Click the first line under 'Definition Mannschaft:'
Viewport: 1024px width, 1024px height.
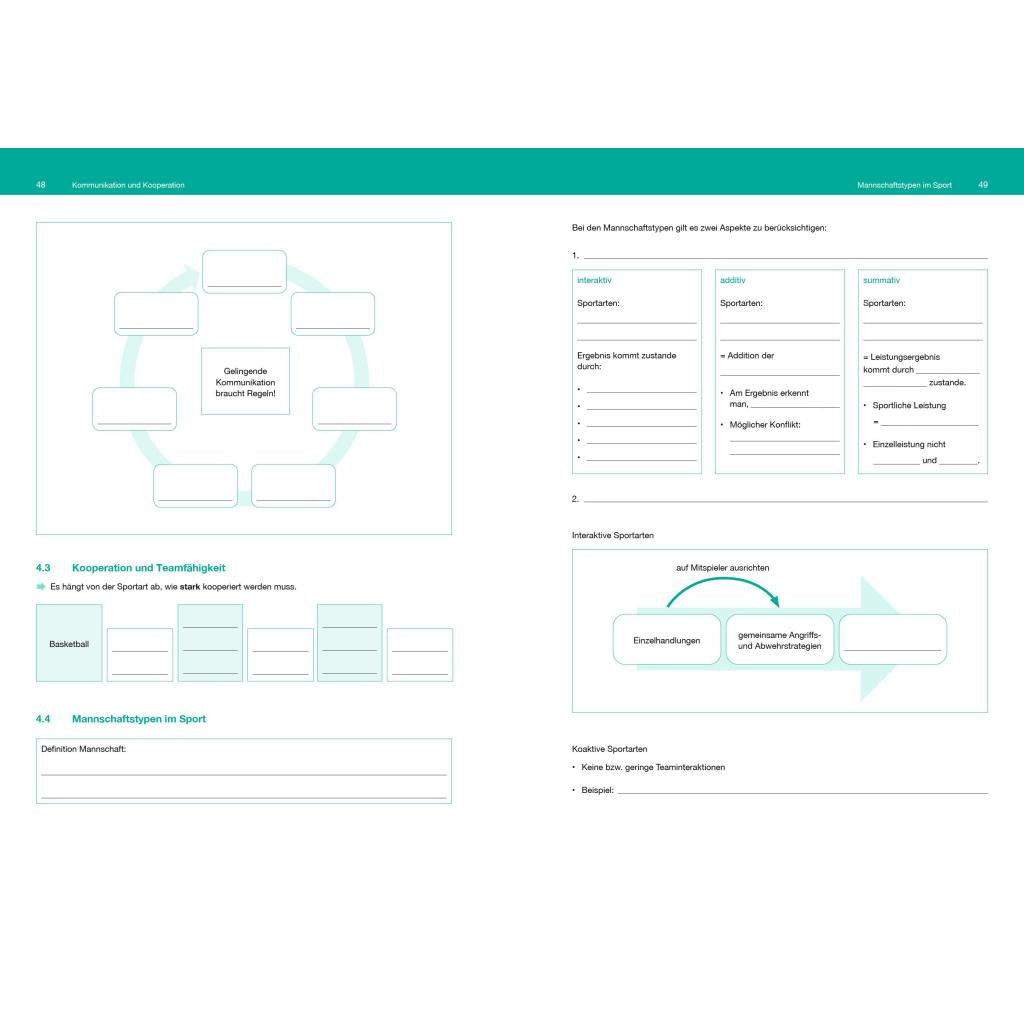pyautogui.click(x=244, y=775)
